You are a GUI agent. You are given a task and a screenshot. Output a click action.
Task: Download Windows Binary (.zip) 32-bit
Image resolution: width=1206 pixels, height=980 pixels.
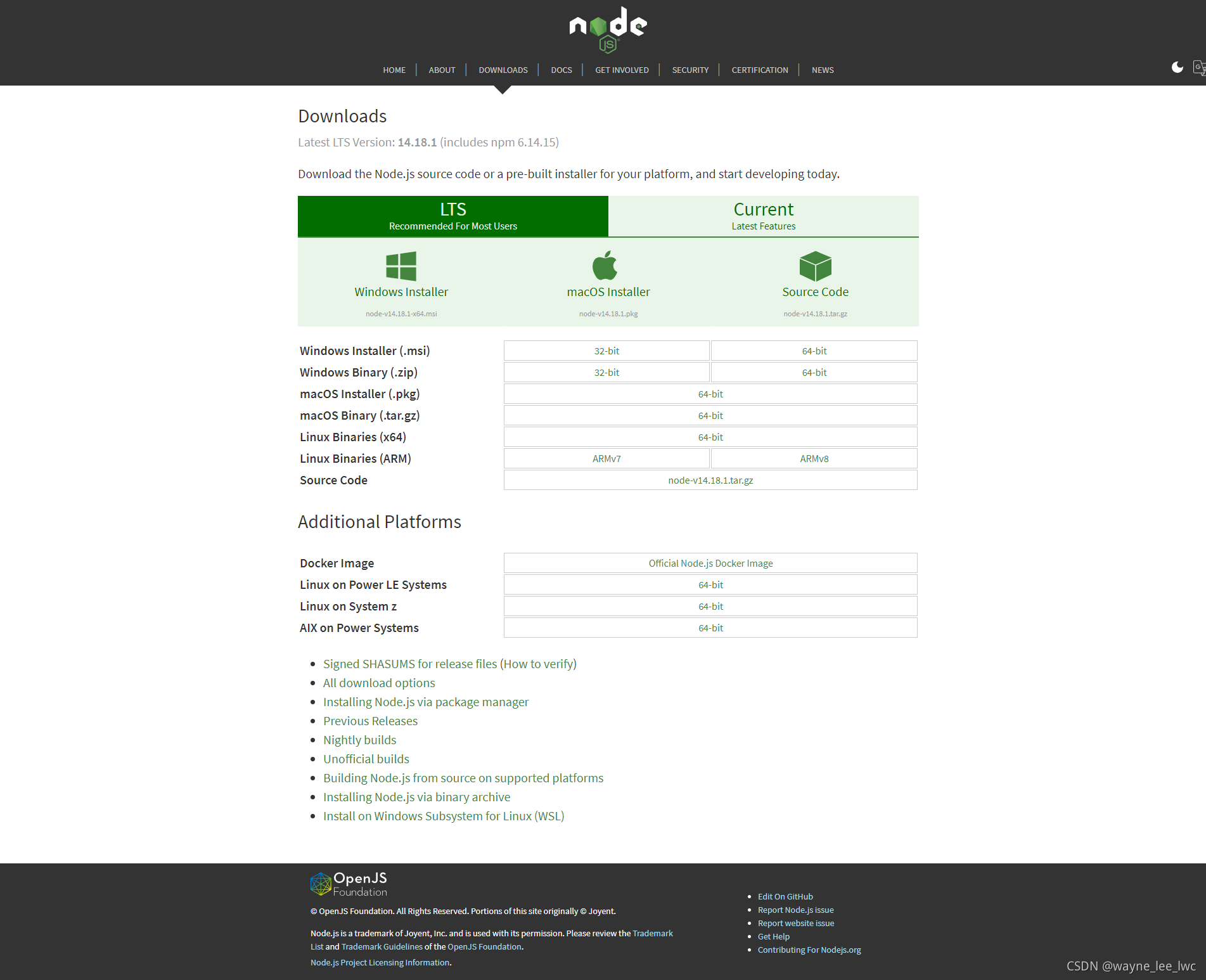[x=606, y=372]
